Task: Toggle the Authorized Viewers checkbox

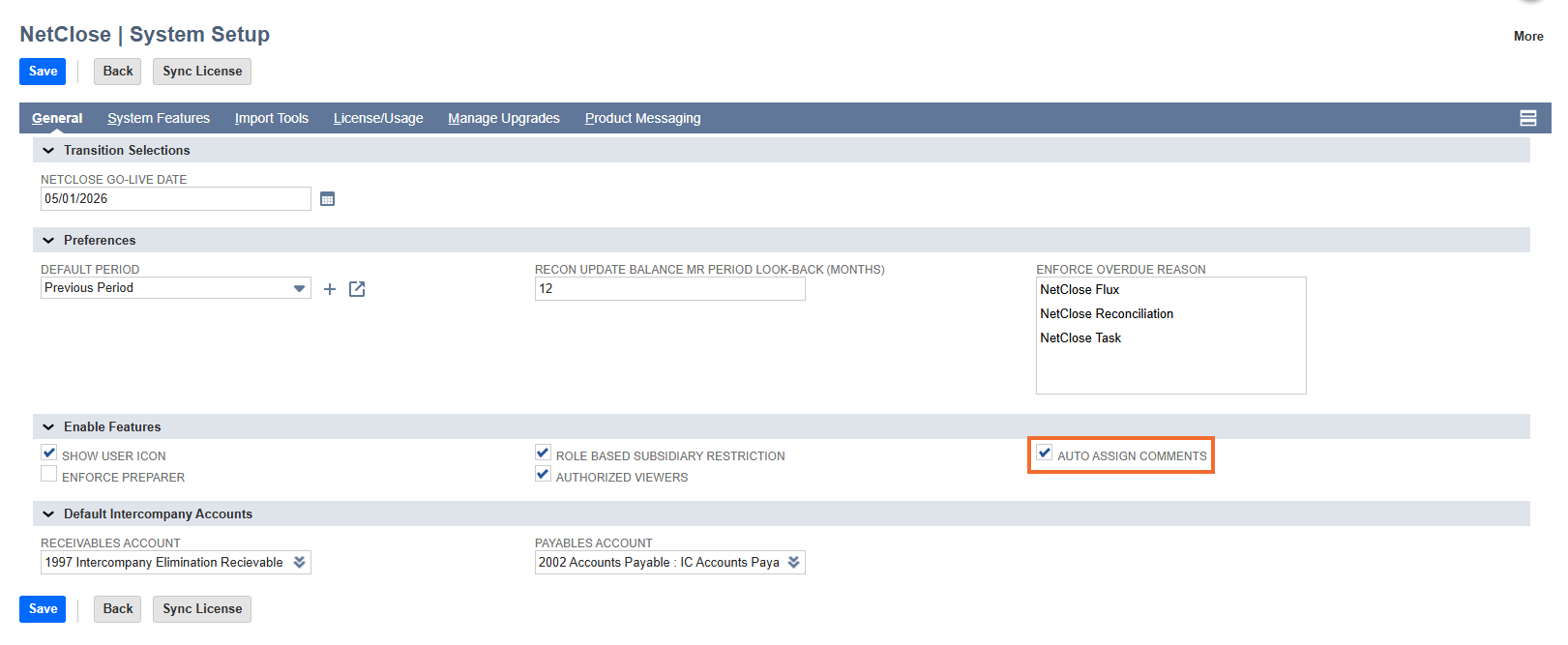Action: (543, 474)
